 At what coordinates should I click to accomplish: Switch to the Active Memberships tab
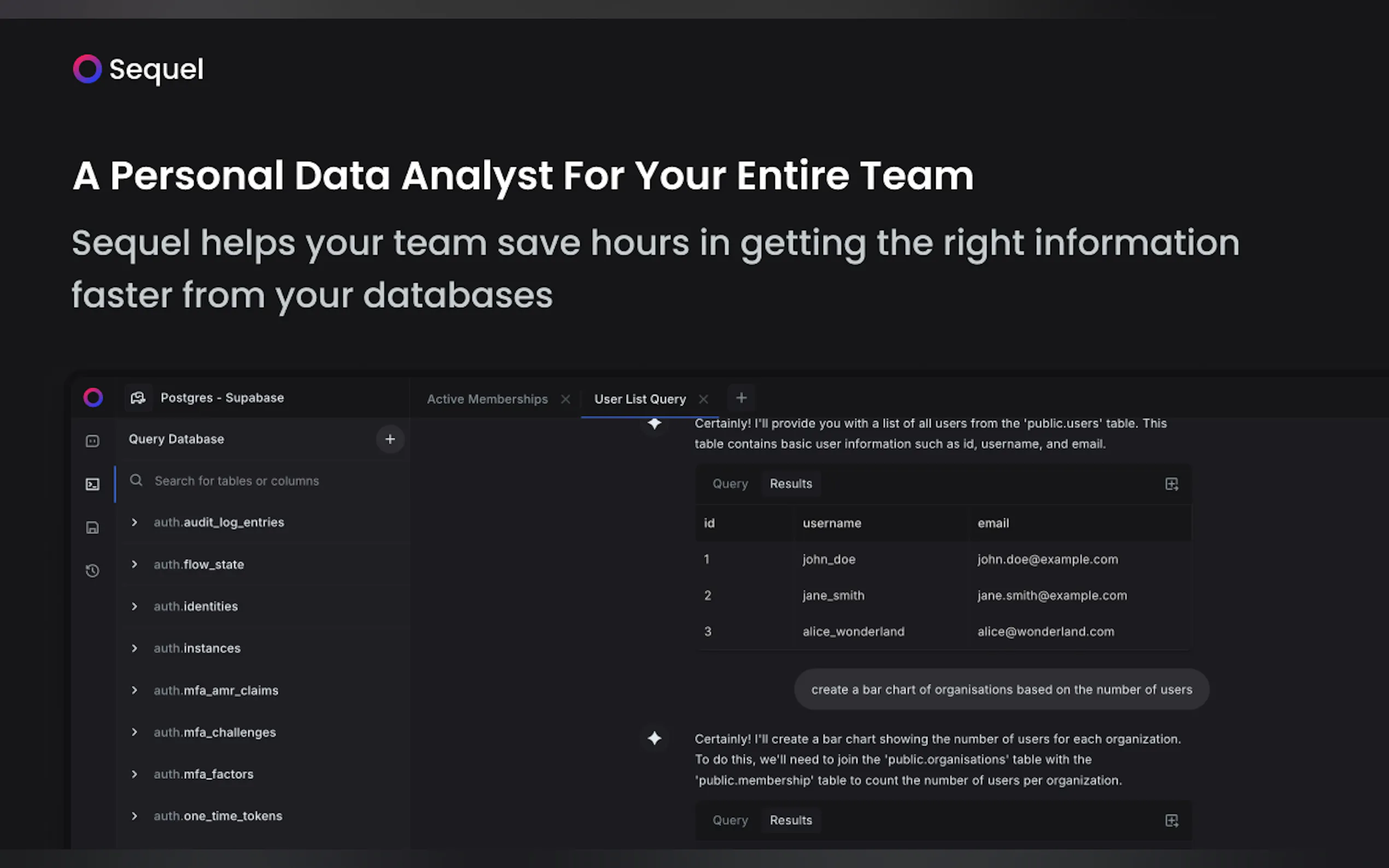coord(487,399)
